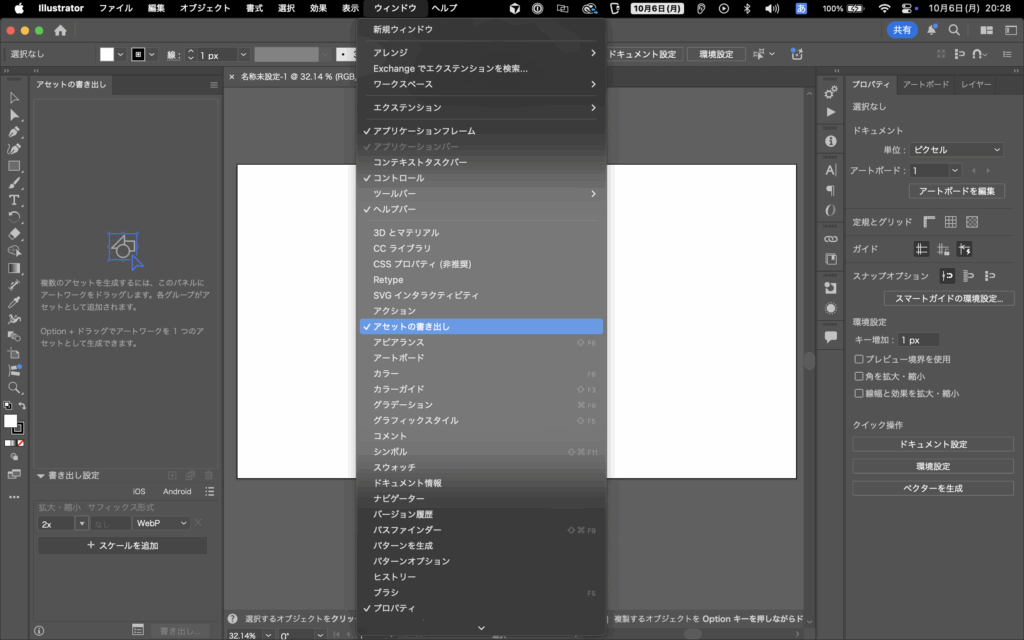Open the 単位 ピクセル units dropdown

[x=956, y=150]
